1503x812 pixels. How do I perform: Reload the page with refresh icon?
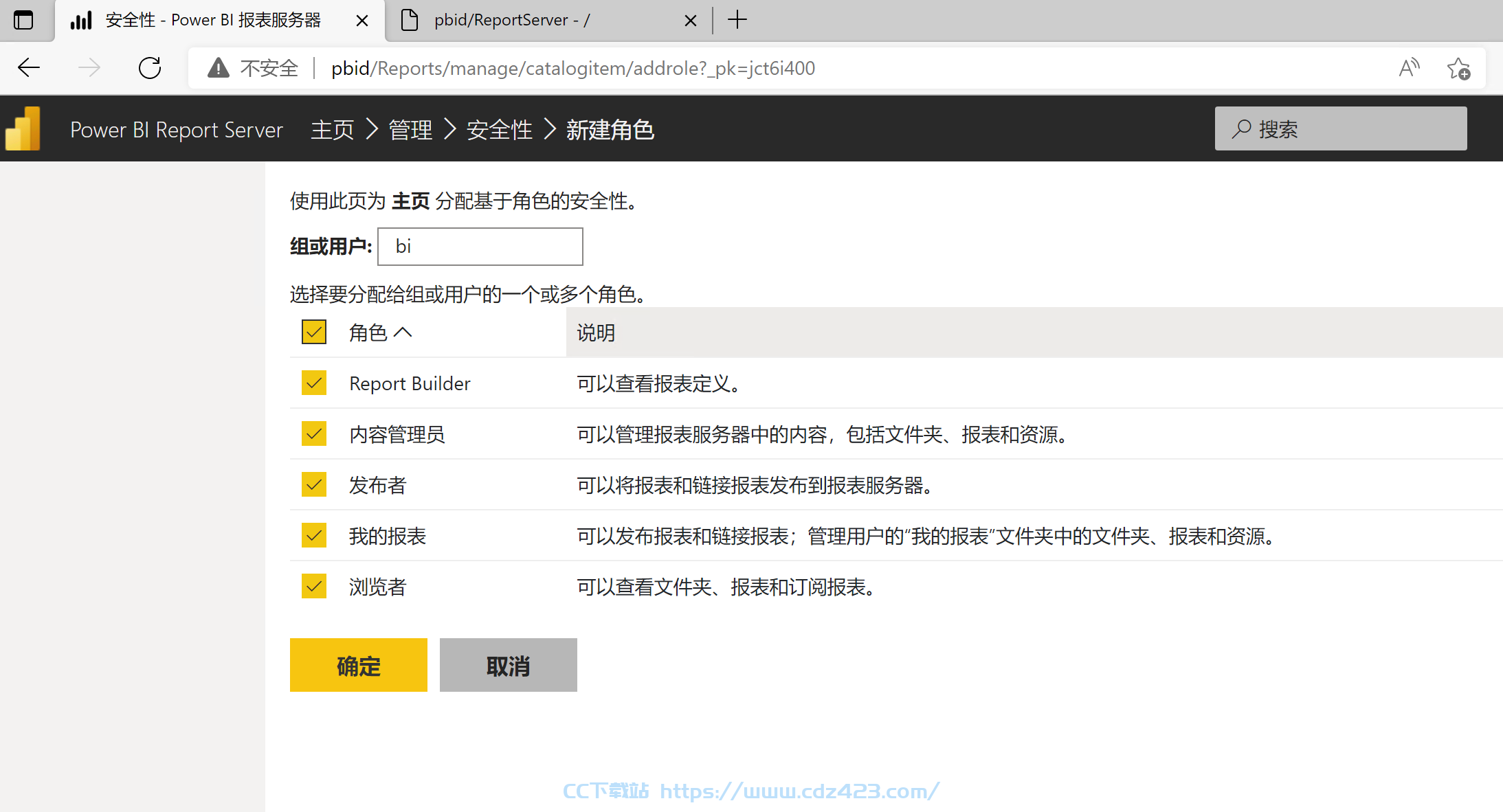point(150,68)
